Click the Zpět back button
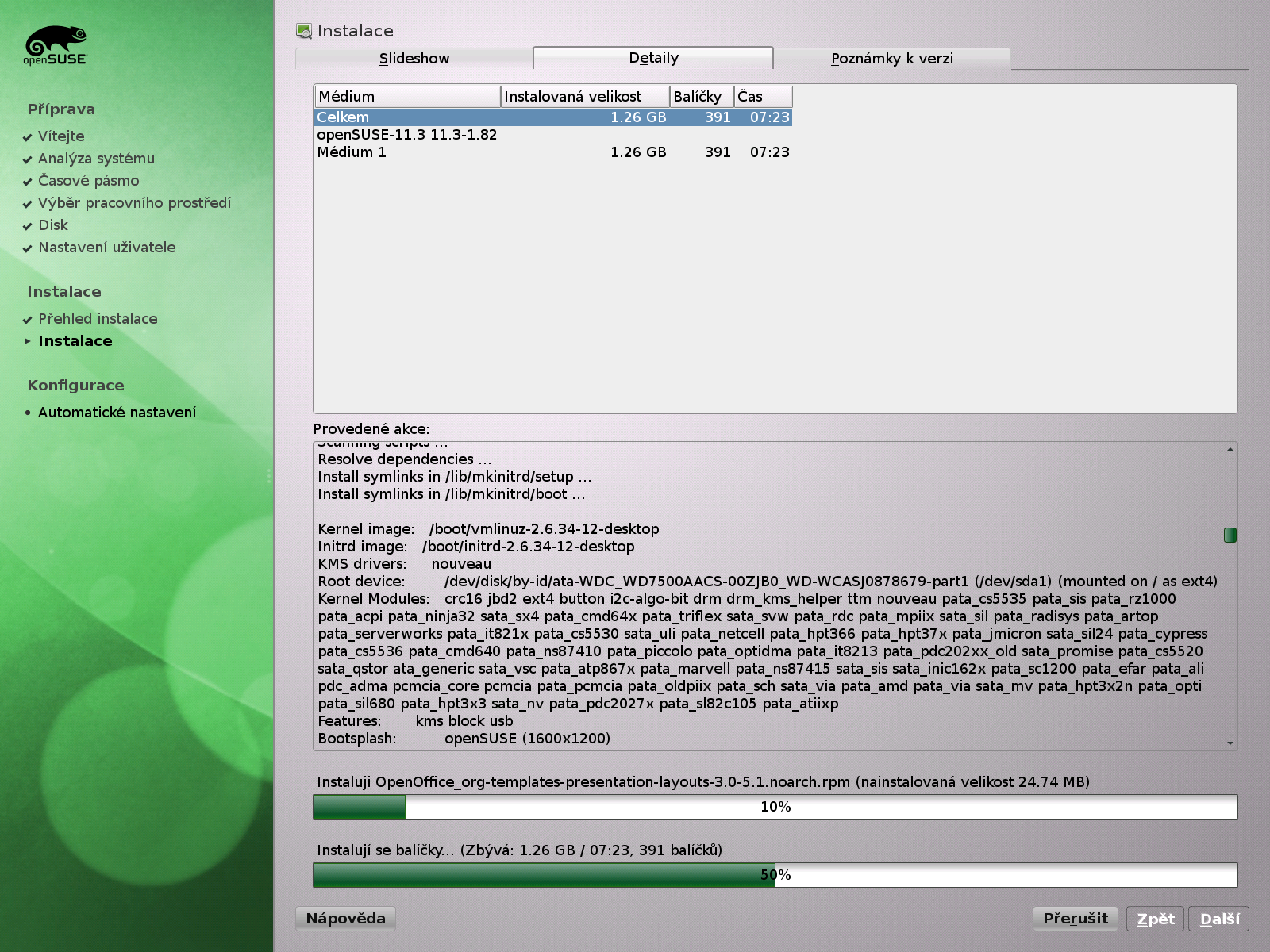This screenshot has height=952, width=1270. [1156, 919]
